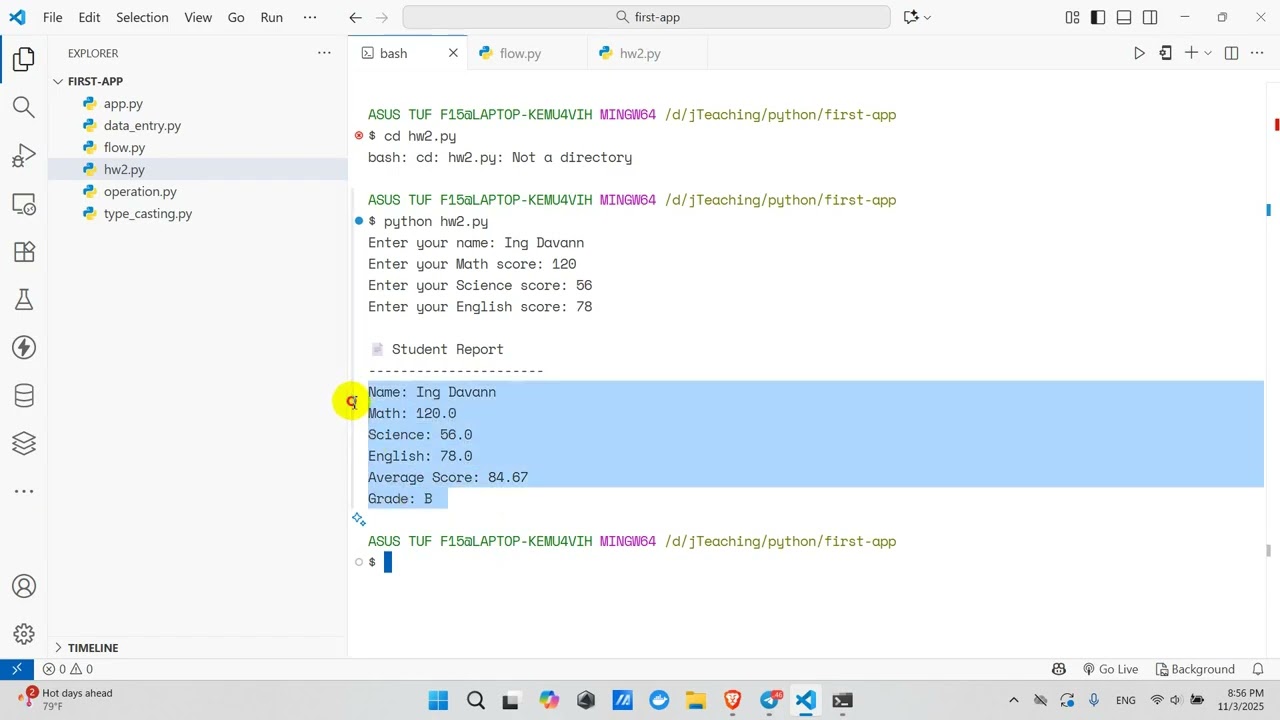This screenshot has width=1280, height=720.
Task: Click the Run play button in editor toolbar
Action: pyautogui.click(x=1139, y=53)
